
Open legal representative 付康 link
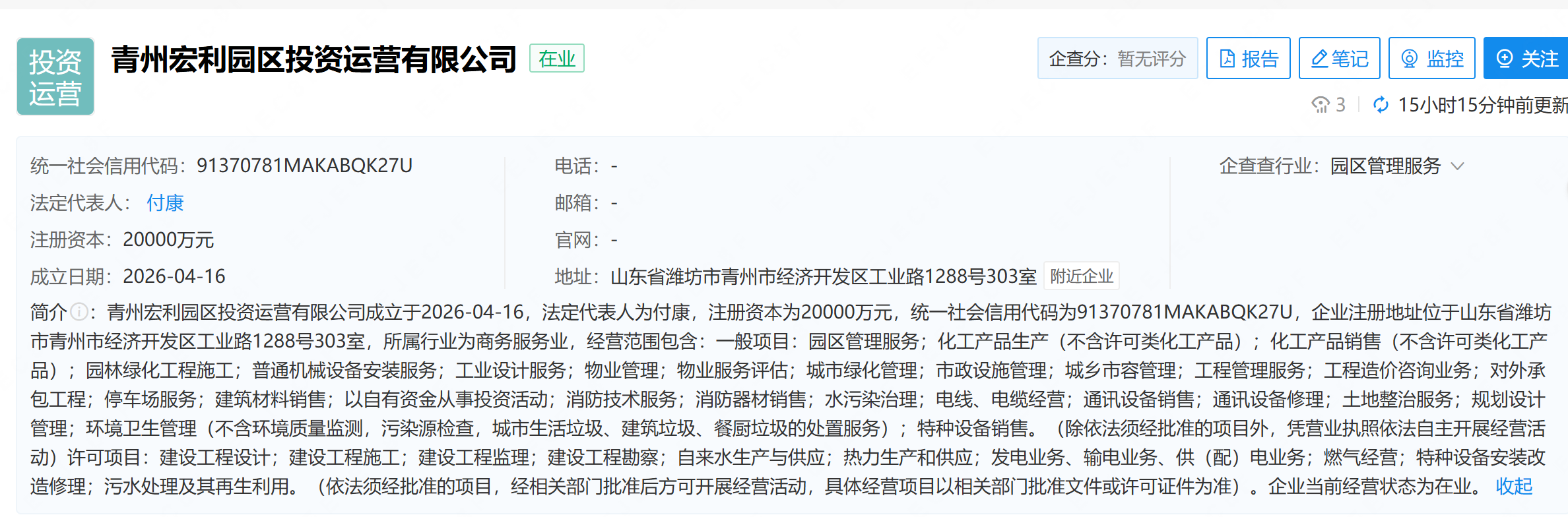pos(165,203)
